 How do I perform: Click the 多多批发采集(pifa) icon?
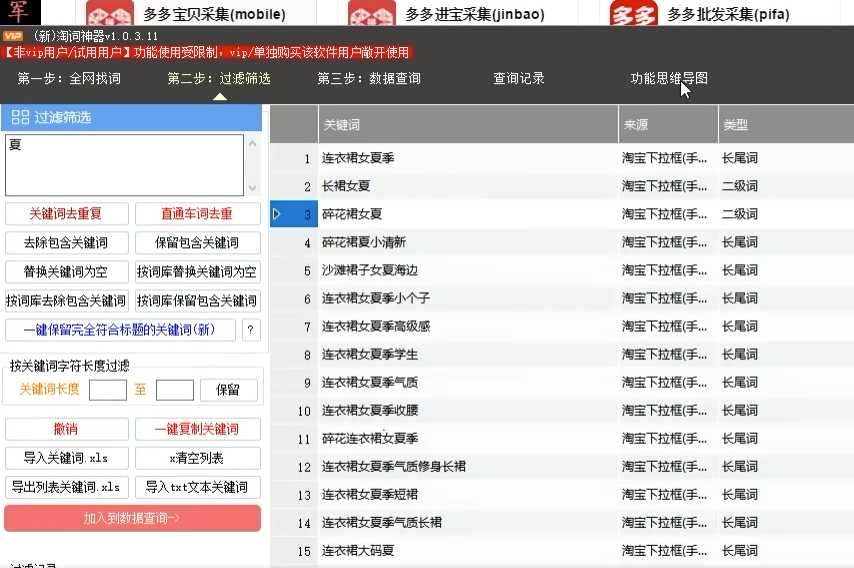click(633, 13)
